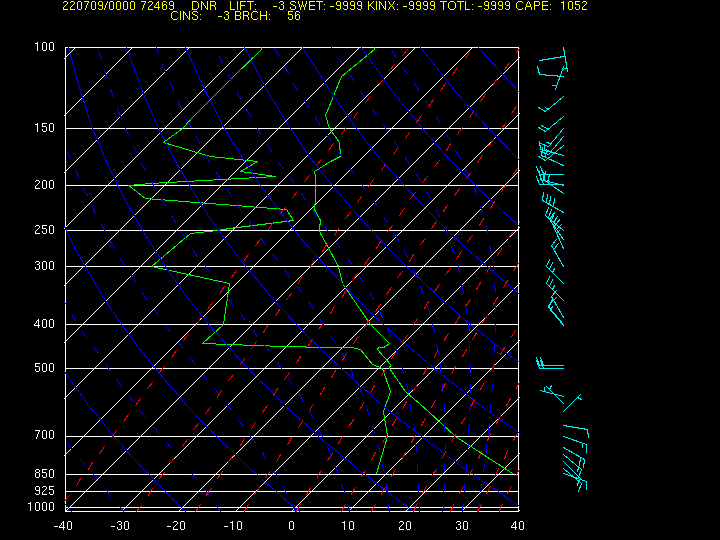This screenshot has height=540, width=720.
Task: Click the LIFT: label in header
Action: (x=242, y=6)
